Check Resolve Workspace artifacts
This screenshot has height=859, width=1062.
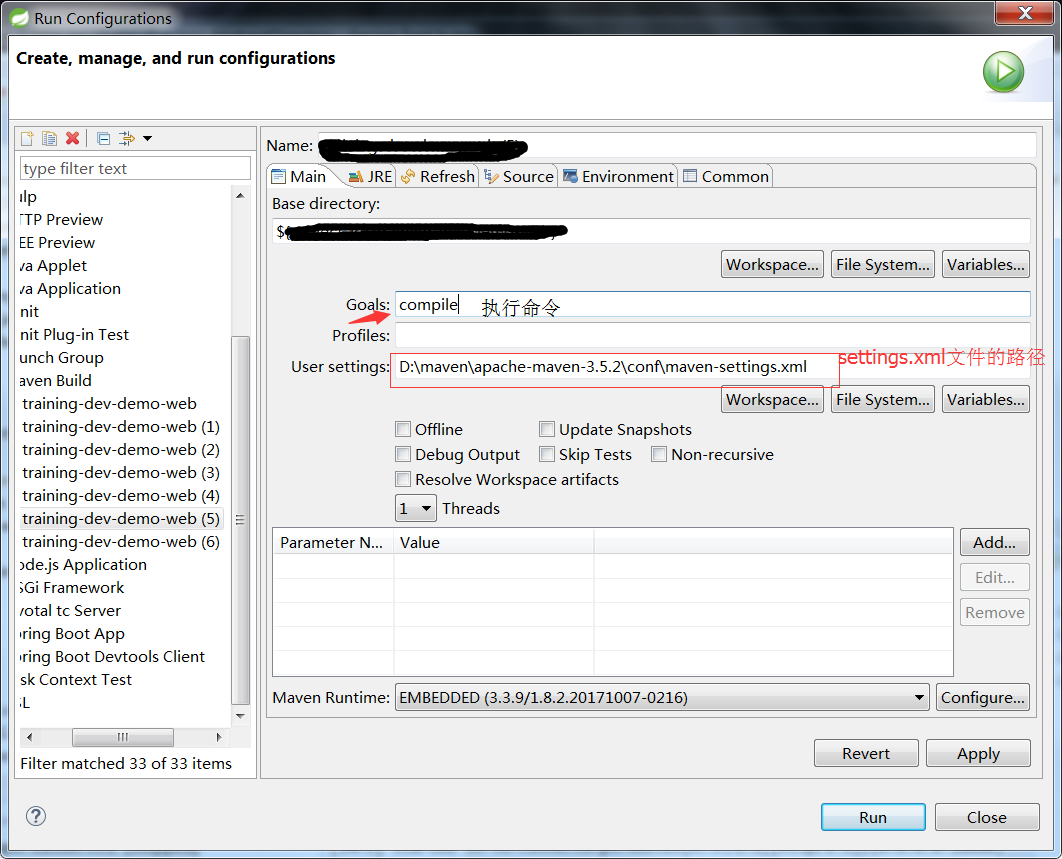coord(403,480)
